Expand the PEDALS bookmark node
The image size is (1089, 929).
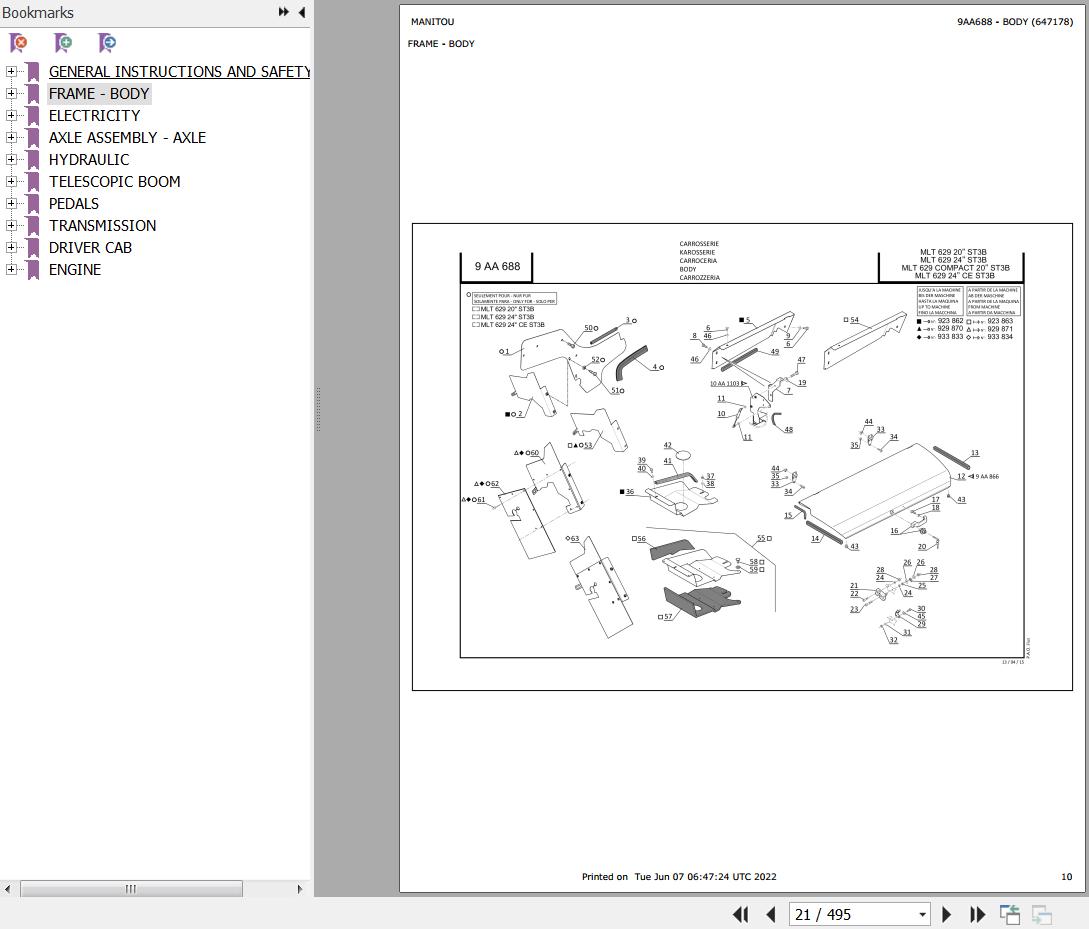coord(11,203)
